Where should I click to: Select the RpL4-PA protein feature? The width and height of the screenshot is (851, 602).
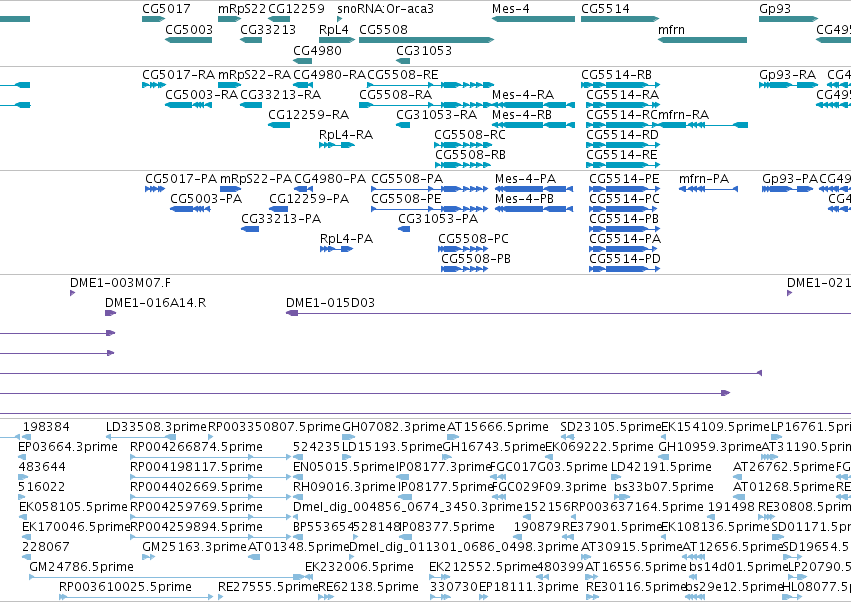tap(336, 249)
